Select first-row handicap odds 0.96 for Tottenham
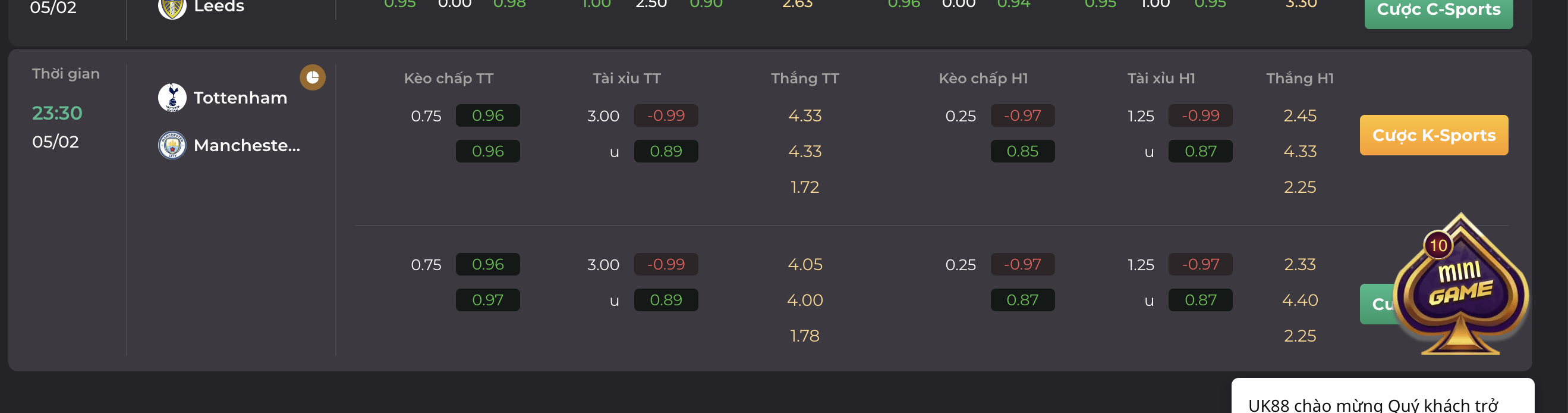1568x413 pixels. [487, 115]
